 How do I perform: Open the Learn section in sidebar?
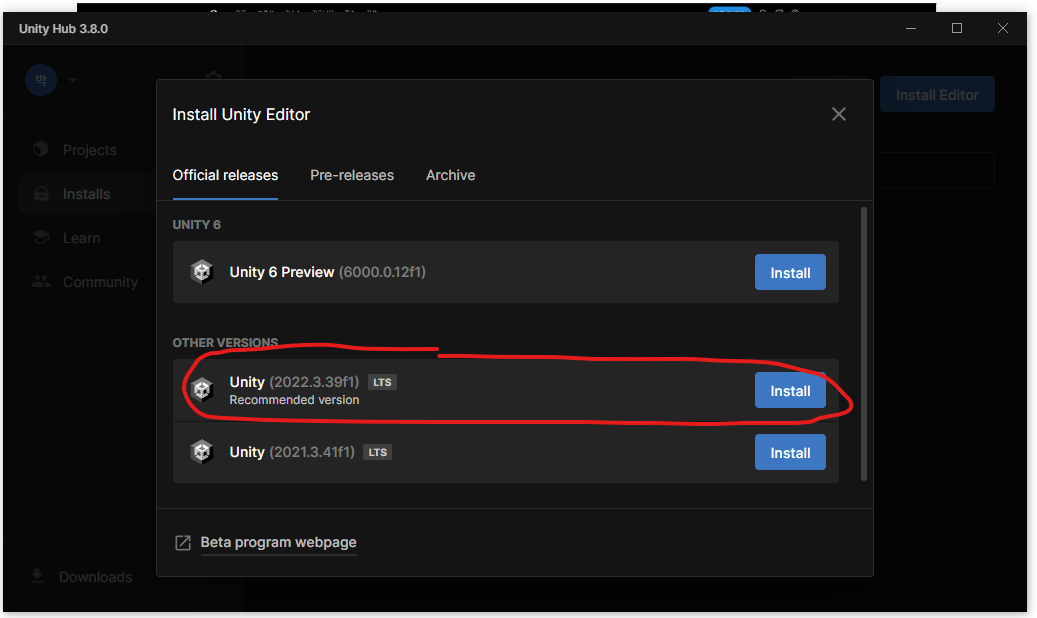81,238
